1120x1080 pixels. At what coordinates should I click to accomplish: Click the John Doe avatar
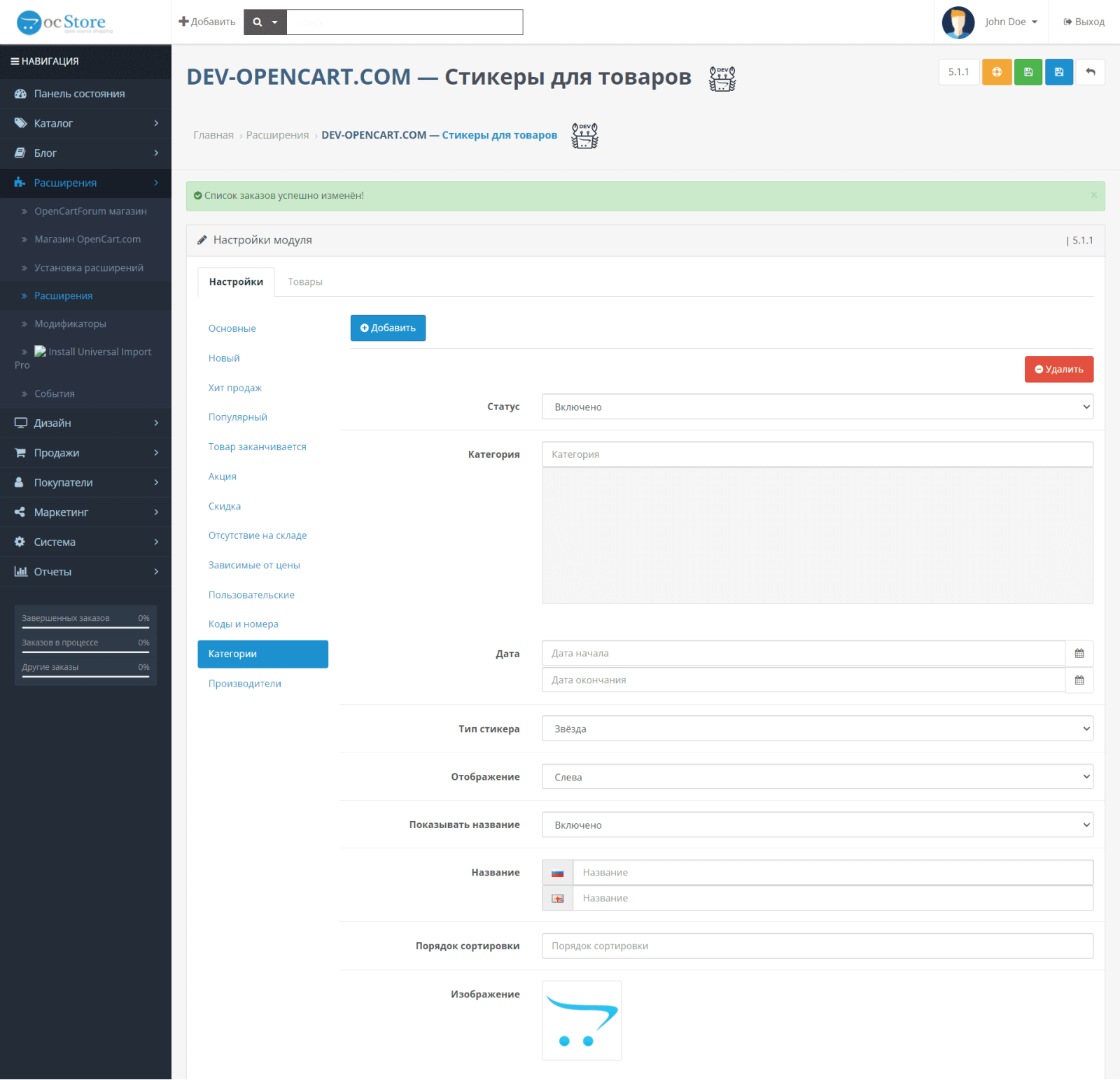pyautogui.click(x=958, y=22)
